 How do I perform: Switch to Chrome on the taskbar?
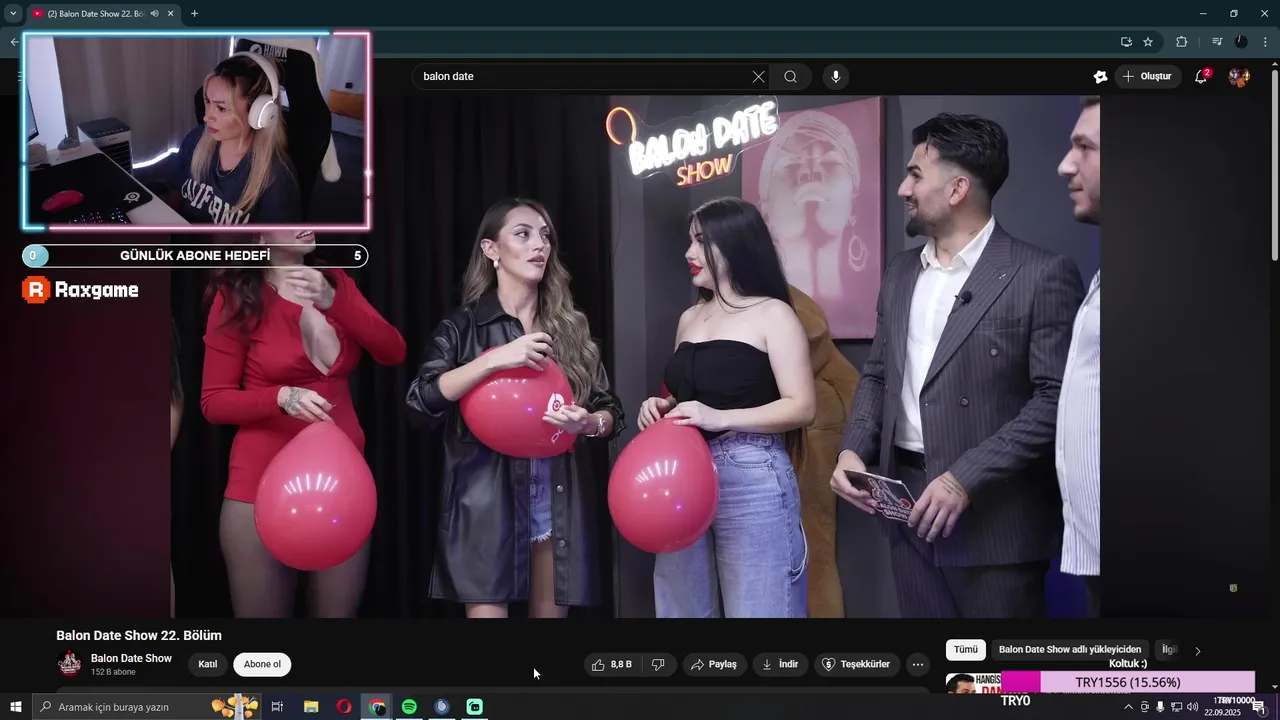[377, 707]
